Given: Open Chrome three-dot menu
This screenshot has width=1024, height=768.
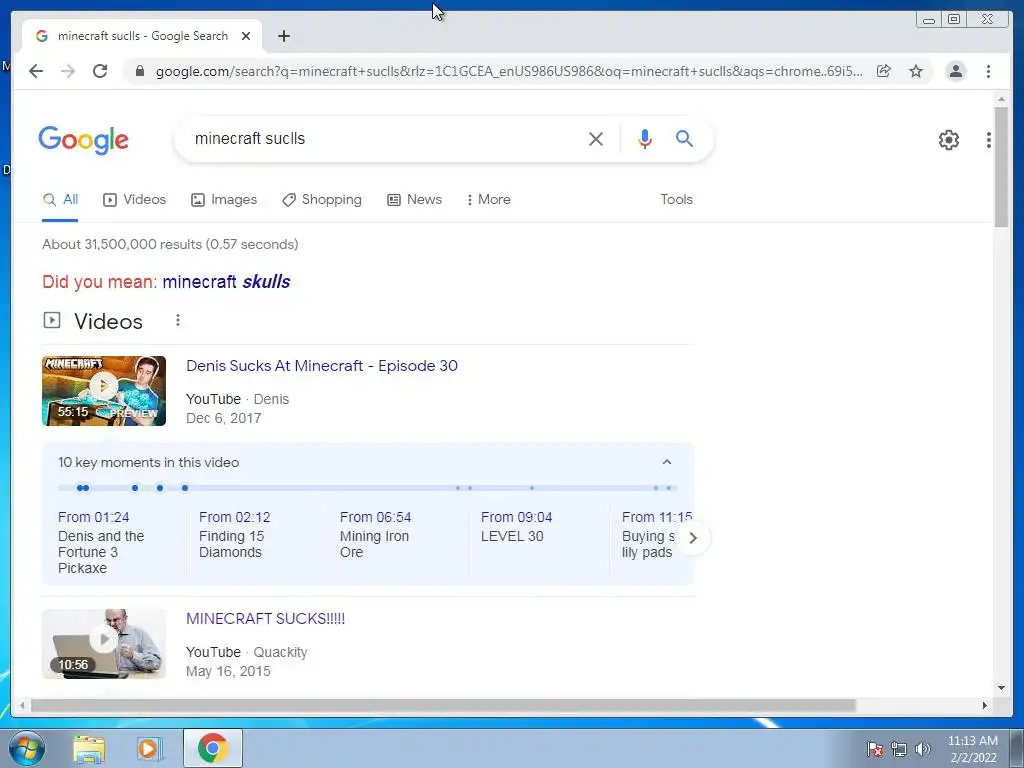Looking at the screenshot, I should [x=988, y=71].
